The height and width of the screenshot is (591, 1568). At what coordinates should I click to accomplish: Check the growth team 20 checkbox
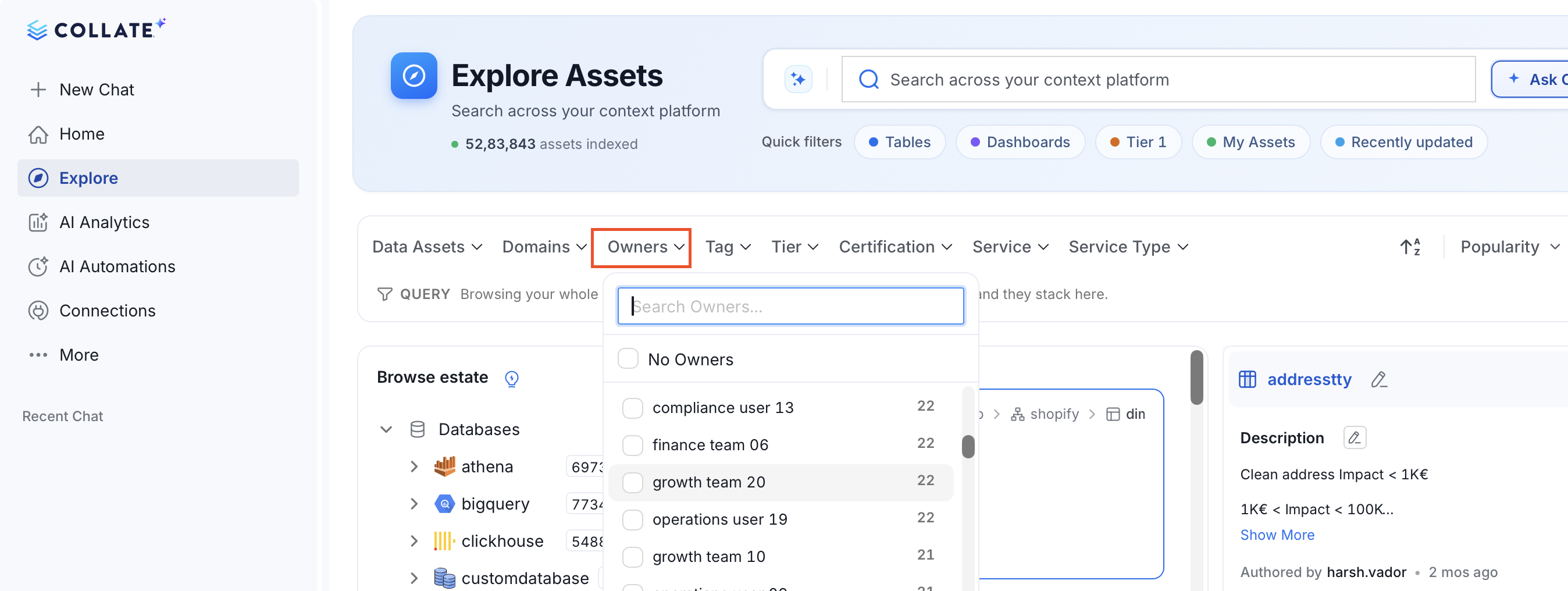point(632,482)
